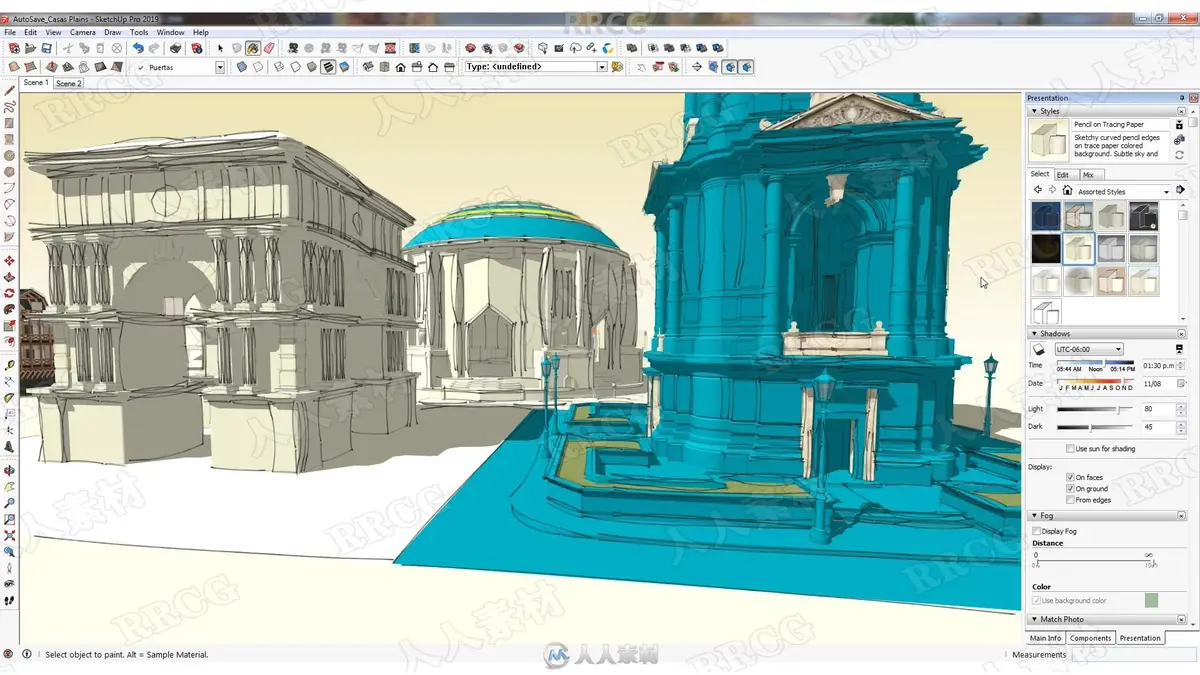
Task: Select the white outline style thumbnail in last row
Action: [1045, 312]
